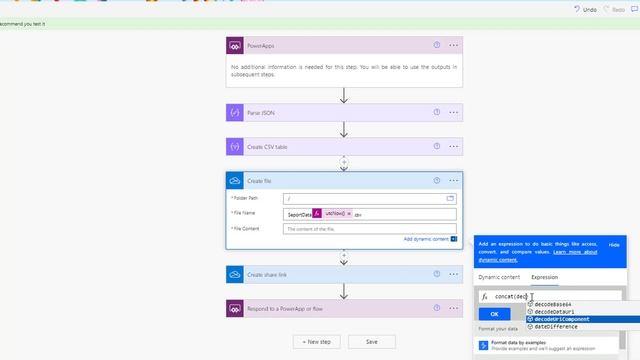Select decodeBase64 suggestion
640x360 pixels.
(x=553, y=304)
